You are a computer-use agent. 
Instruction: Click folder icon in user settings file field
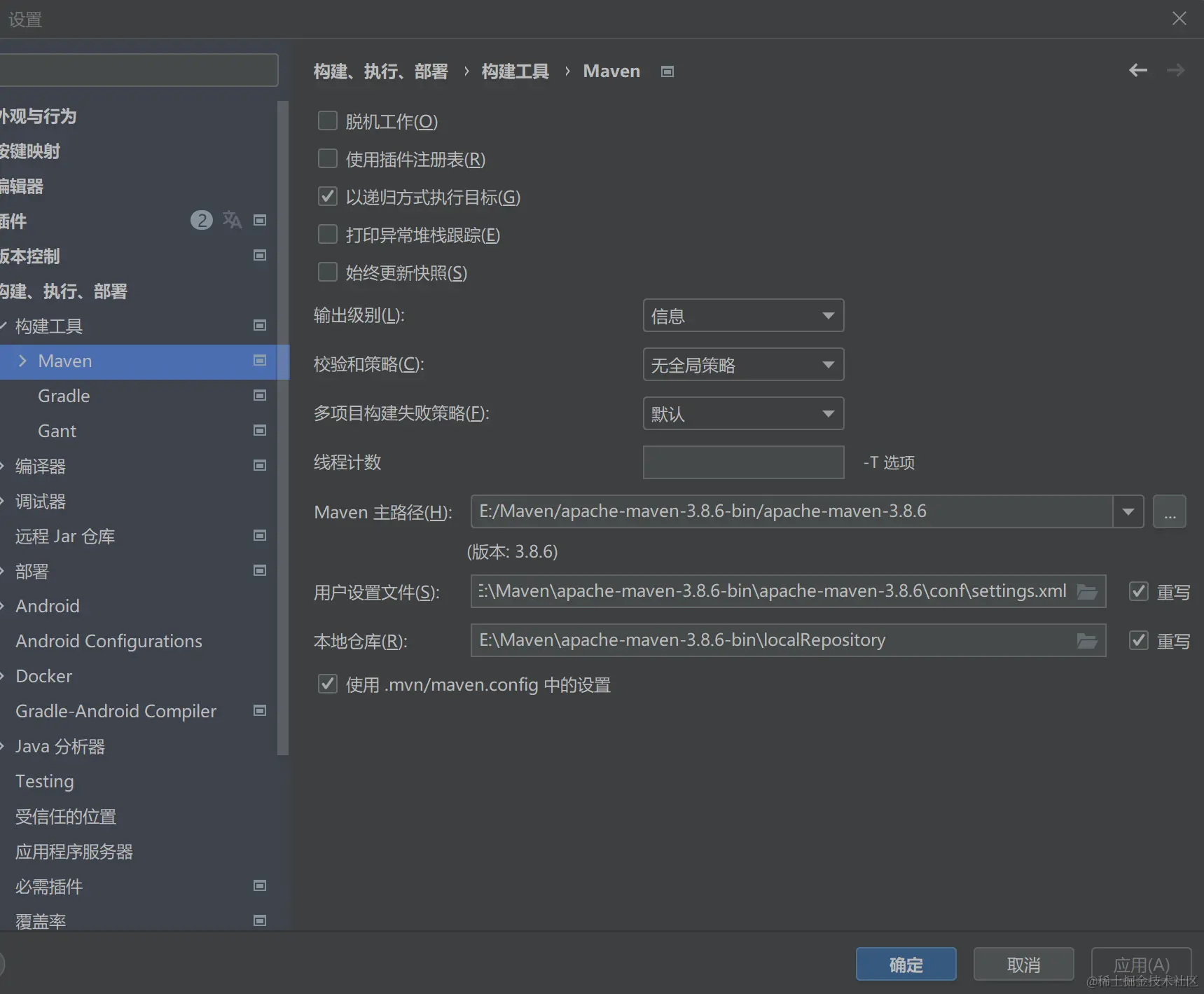click(x=1087, y=592)
